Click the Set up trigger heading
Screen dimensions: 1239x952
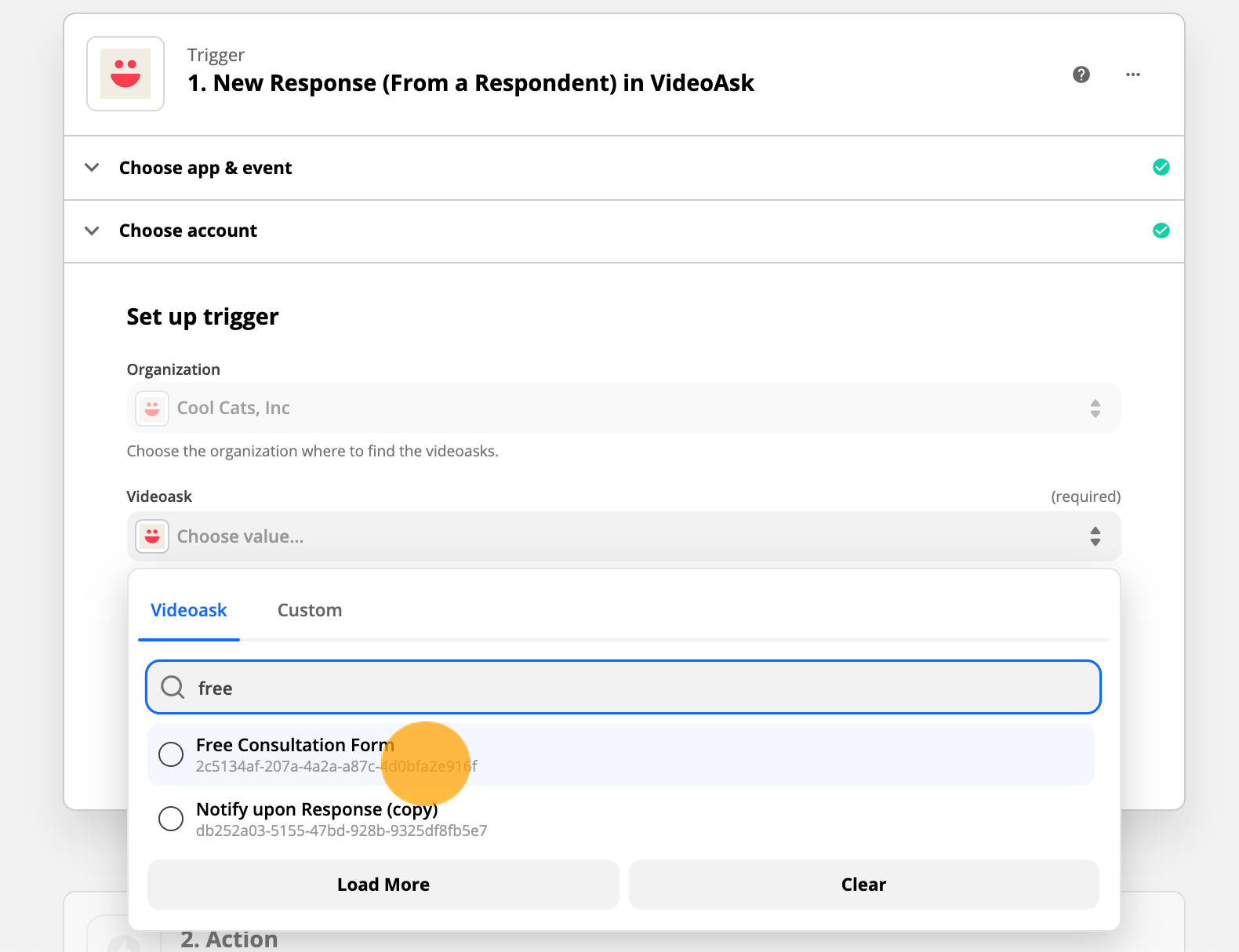pyautogui.click(x=202, y=317)
